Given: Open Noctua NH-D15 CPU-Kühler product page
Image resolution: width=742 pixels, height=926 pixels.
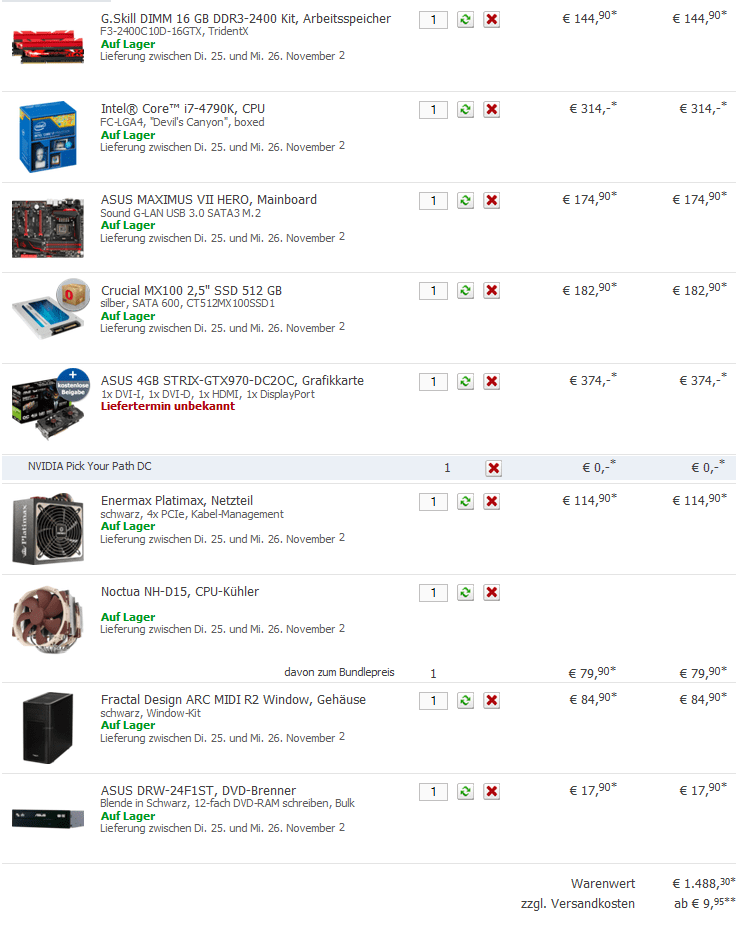Looking at the screenshot, I should click(180, 591).
